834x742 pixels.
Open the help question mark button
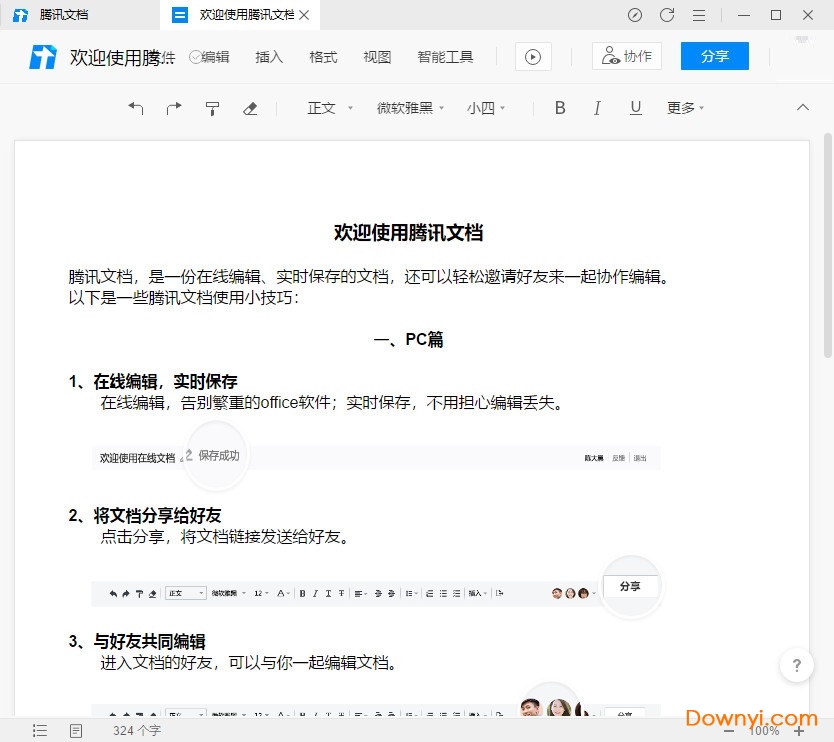(796, 665)
